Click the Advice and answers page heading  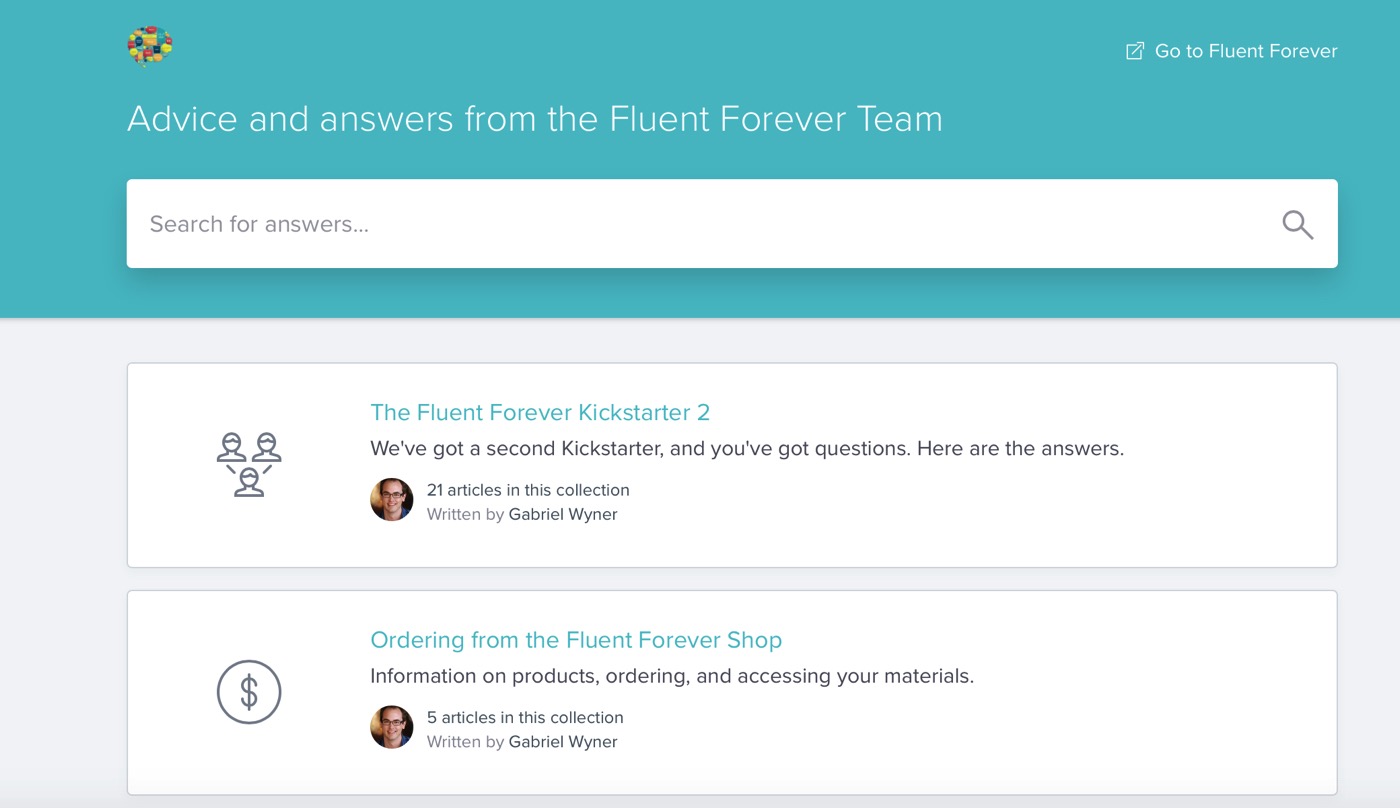pyautogui.click(x=534, y=118)
